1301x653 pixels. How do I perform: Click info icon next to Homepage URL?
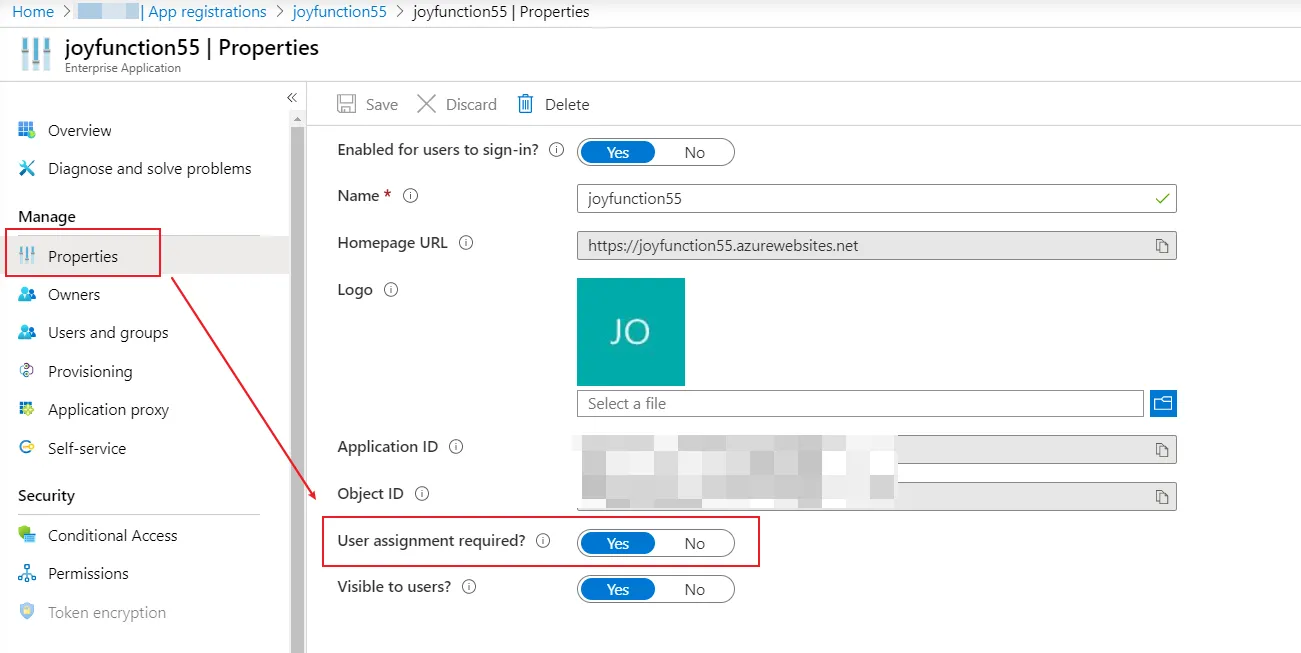(466, 243)
